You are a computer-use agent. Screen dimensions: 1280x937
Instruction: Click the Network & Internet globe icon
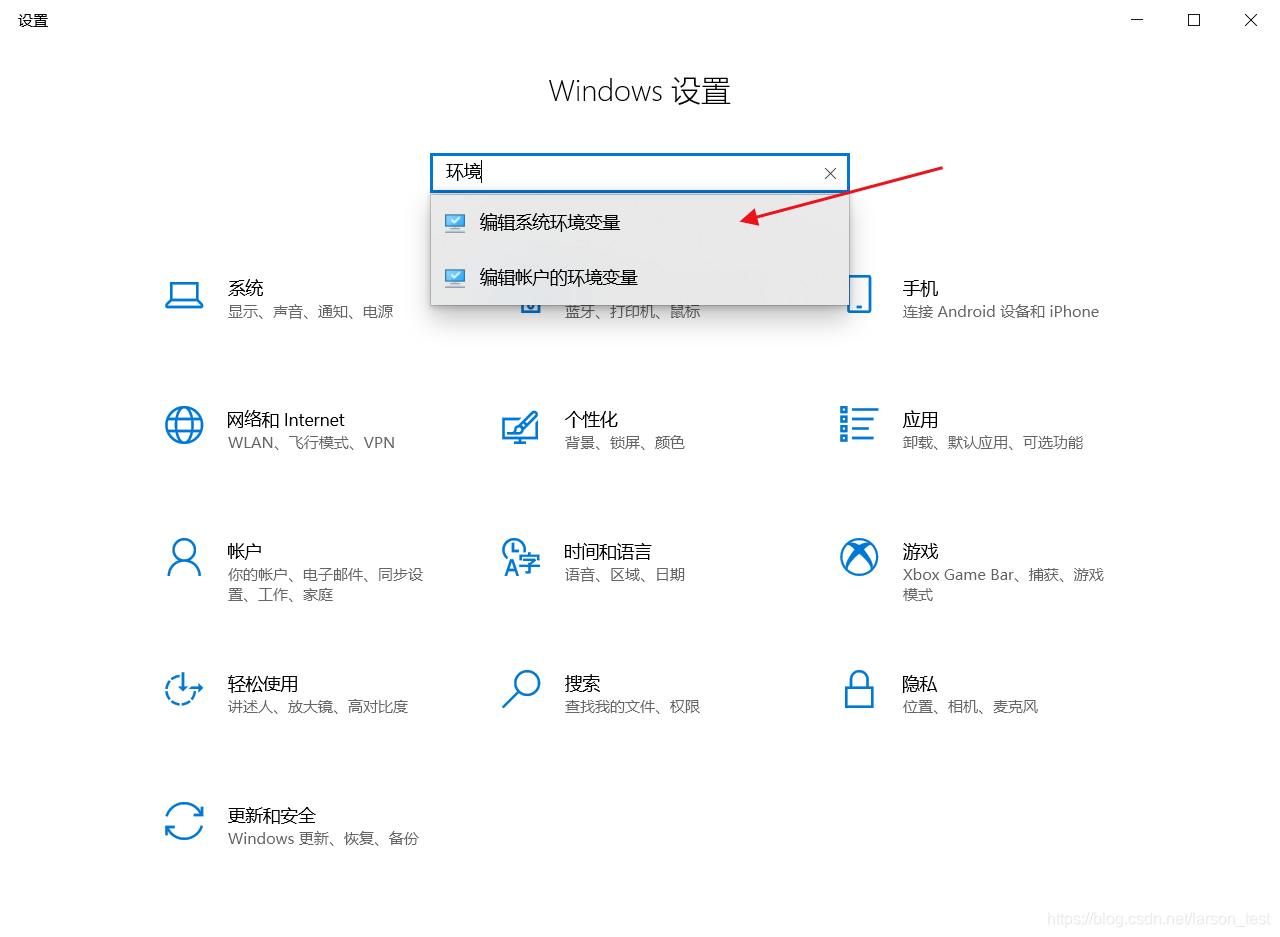tap(184, 425)
